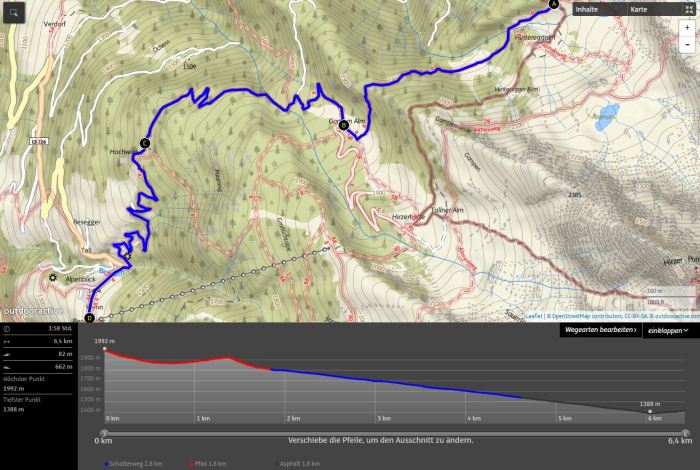Click waypoint marker B near Gompm Alm
This screenshot has height=470, width=700.
(x=344, y=125)
